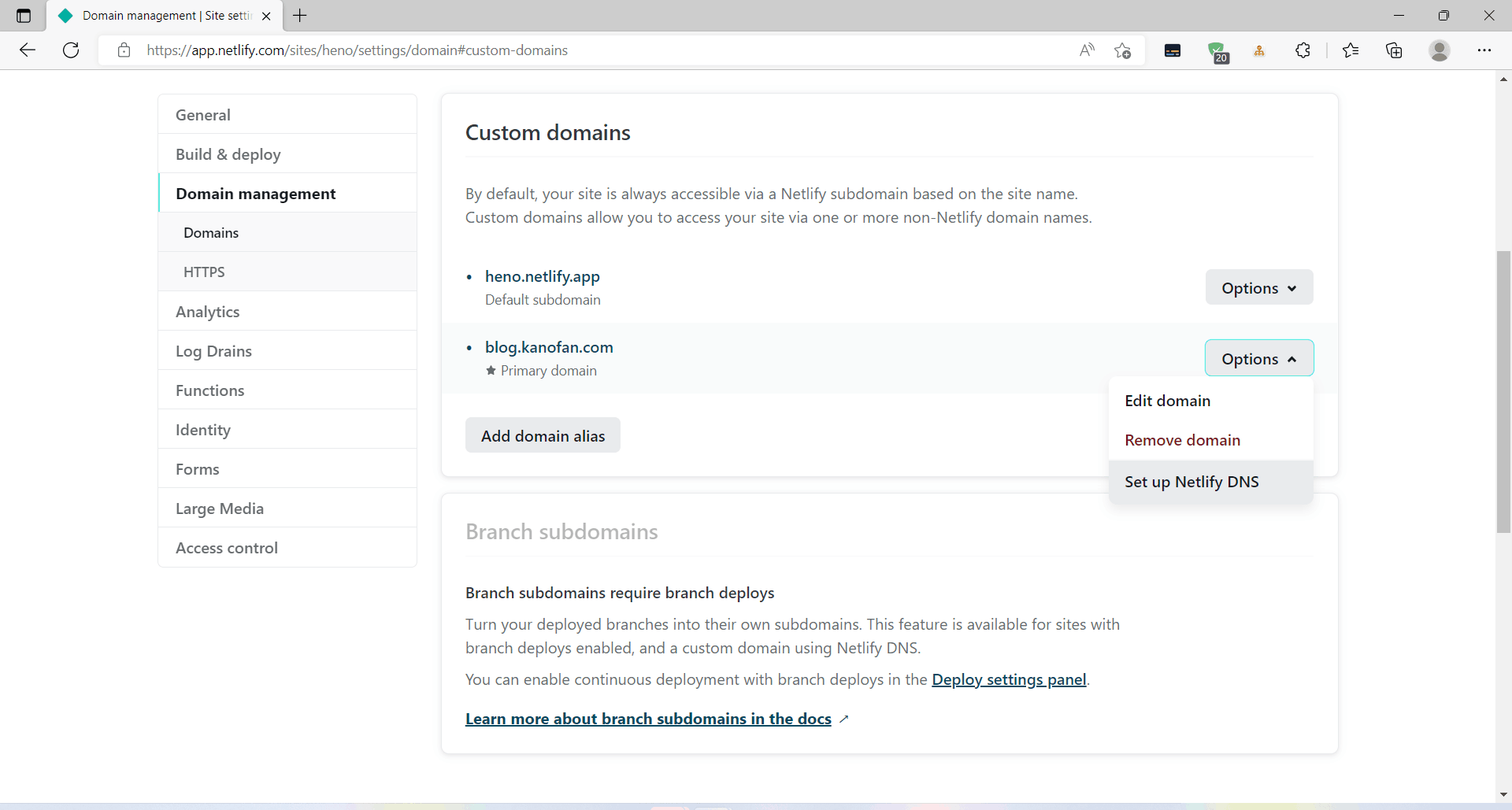Image resolution: width=1512 pixels, height=810 pixels.
Task: Add this page to favorites via star icon
Action: [x=1124, y=50]
